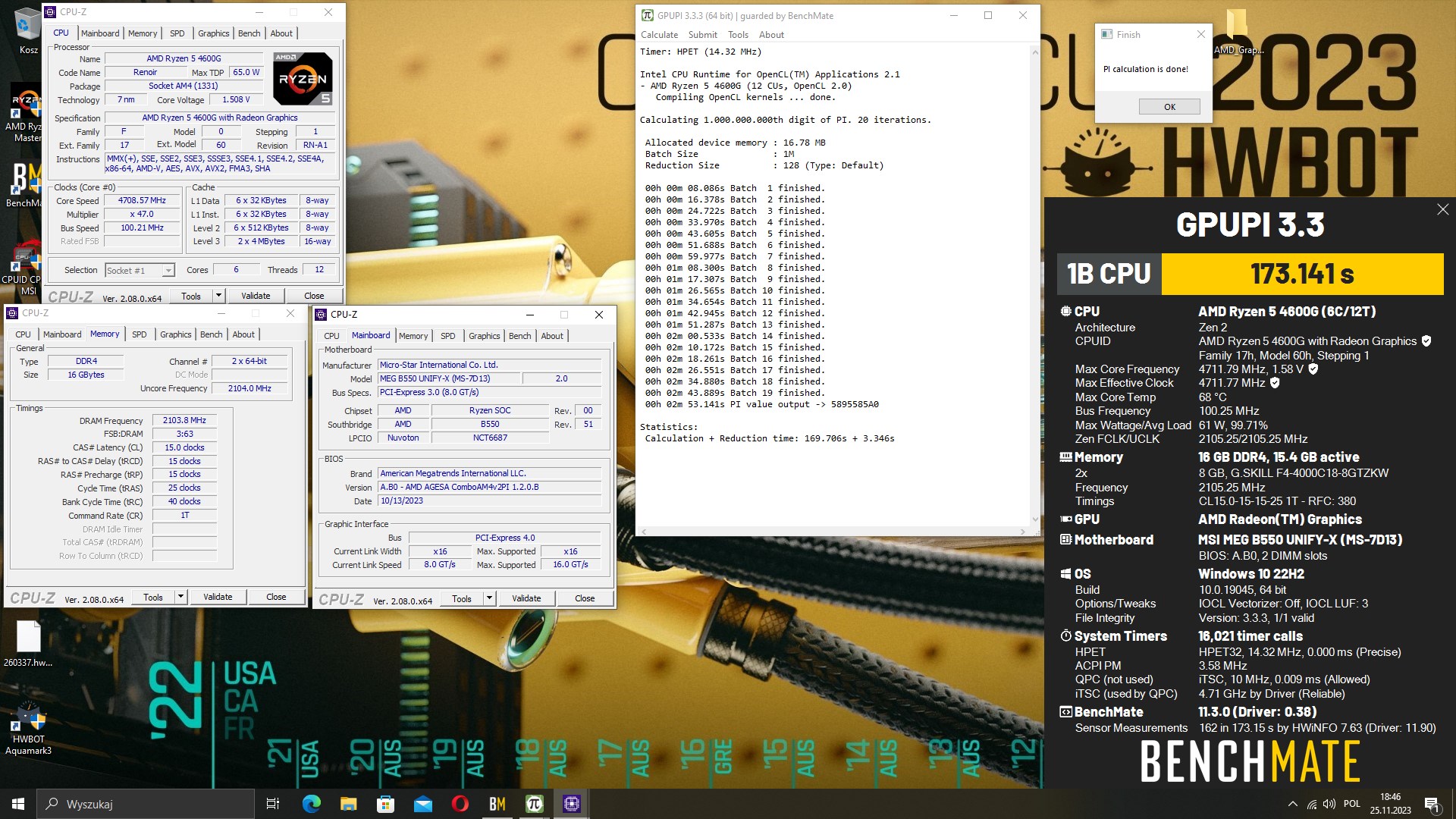
Task: Open File Explorer from taskbar
Action: click(x=348, y=804)
